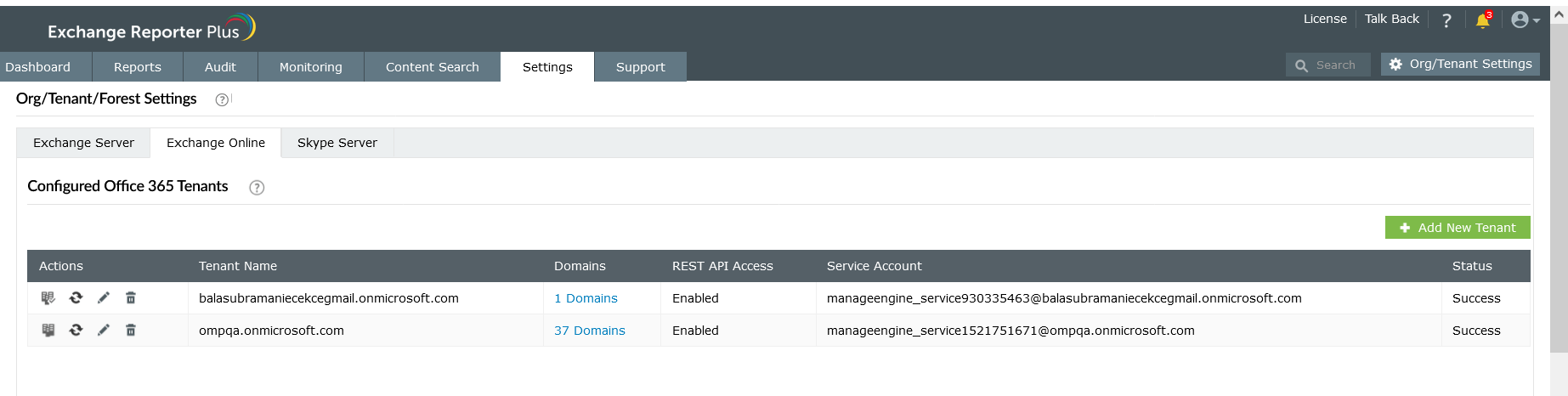The height and width of the screenshot is (396, 1568).
Task: Click the edit pencil for ompqa tenant
Action: coord(104,330)
